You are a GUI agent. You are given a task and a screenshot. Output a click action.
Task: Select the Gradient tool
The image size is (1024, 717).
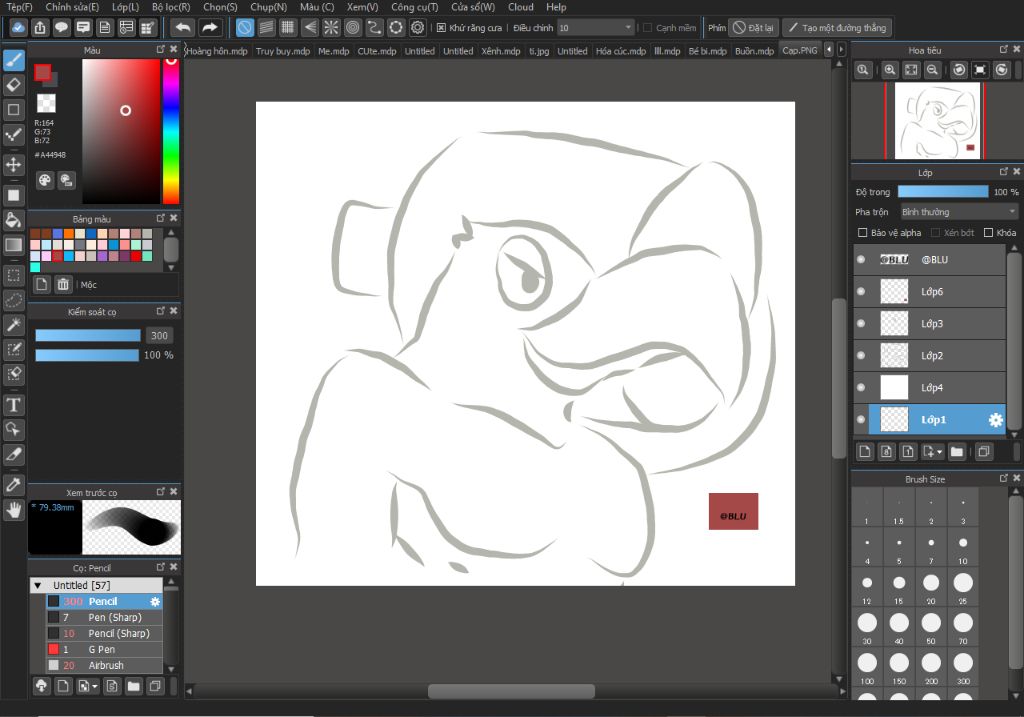coord(14,245)
